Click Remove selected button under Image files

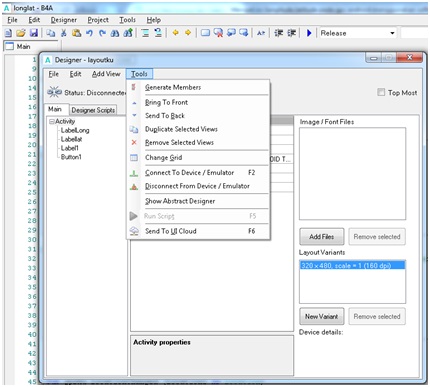pos(377,237)
